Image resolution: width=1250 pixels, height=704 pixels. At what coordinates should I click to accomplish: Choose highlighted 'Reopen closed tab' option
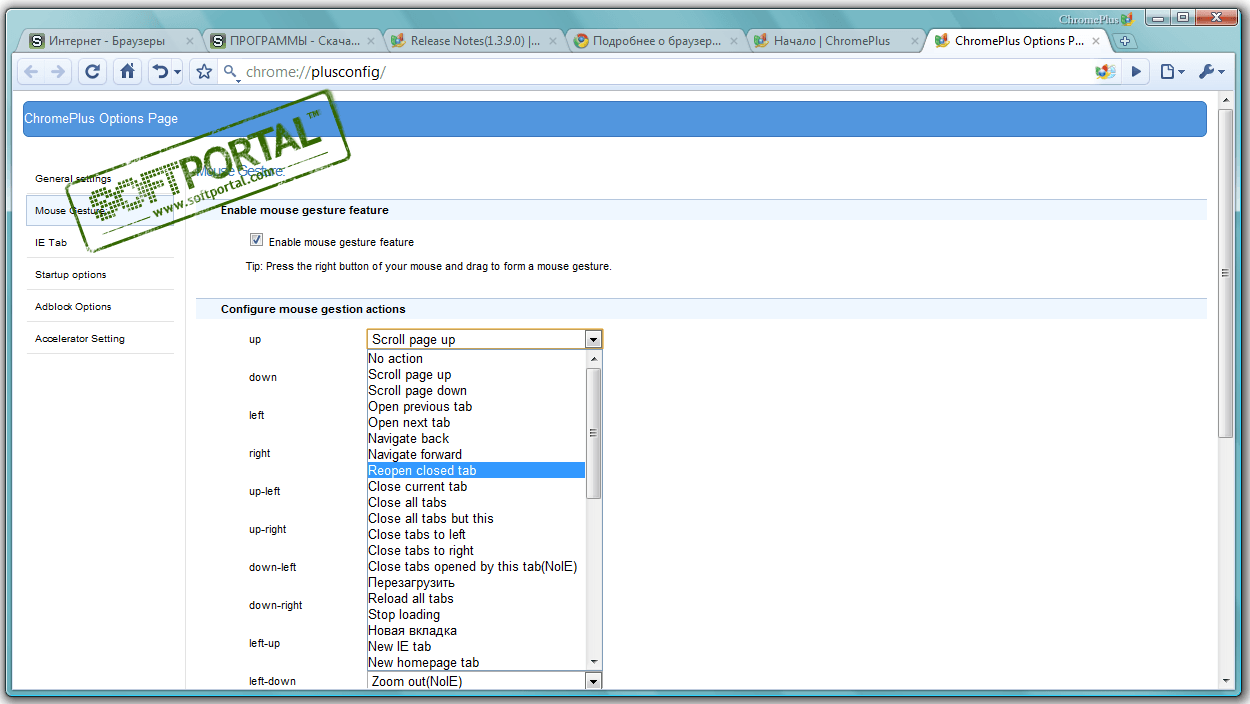point(476,470)
